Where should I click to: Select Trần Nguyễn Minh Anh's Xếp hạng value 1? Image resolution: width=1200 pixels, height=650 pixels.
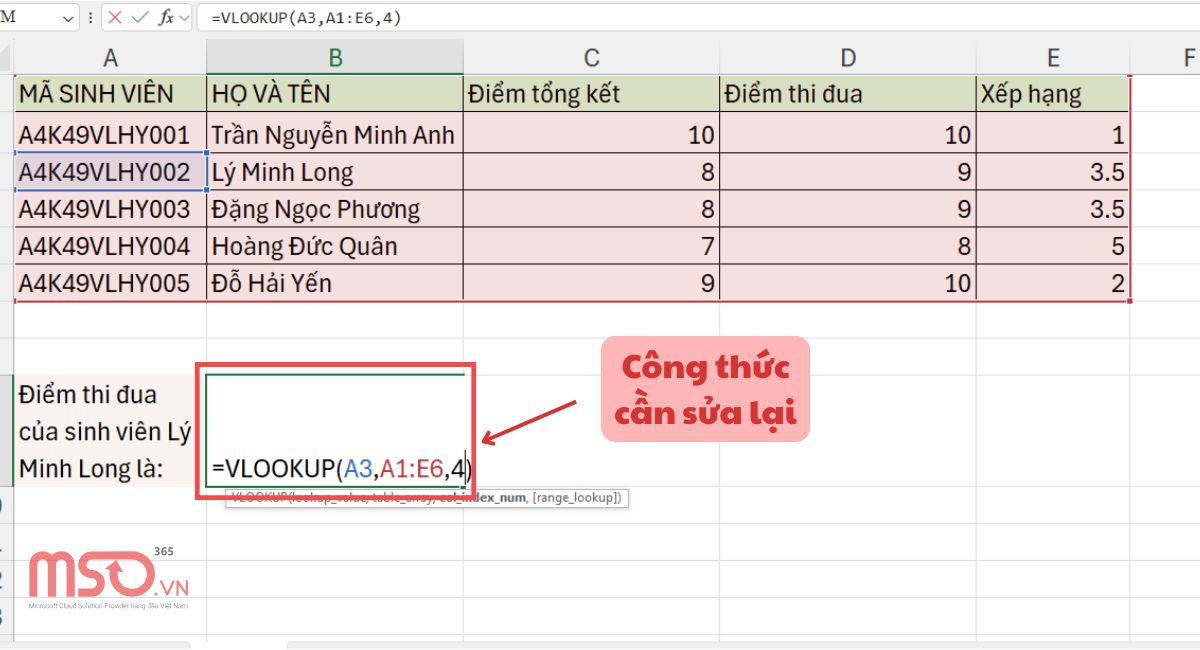click(x=1053, y=134)
